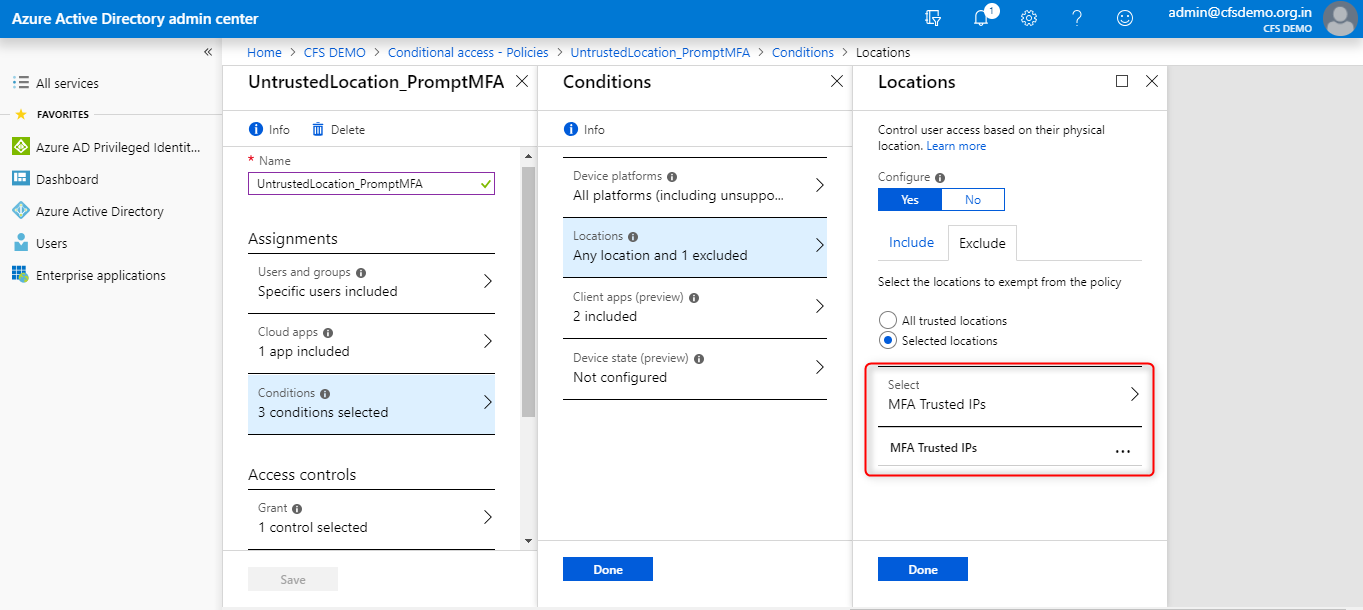
Task: Expand the Conditions row in the policy blade
Action: (371, 403)
